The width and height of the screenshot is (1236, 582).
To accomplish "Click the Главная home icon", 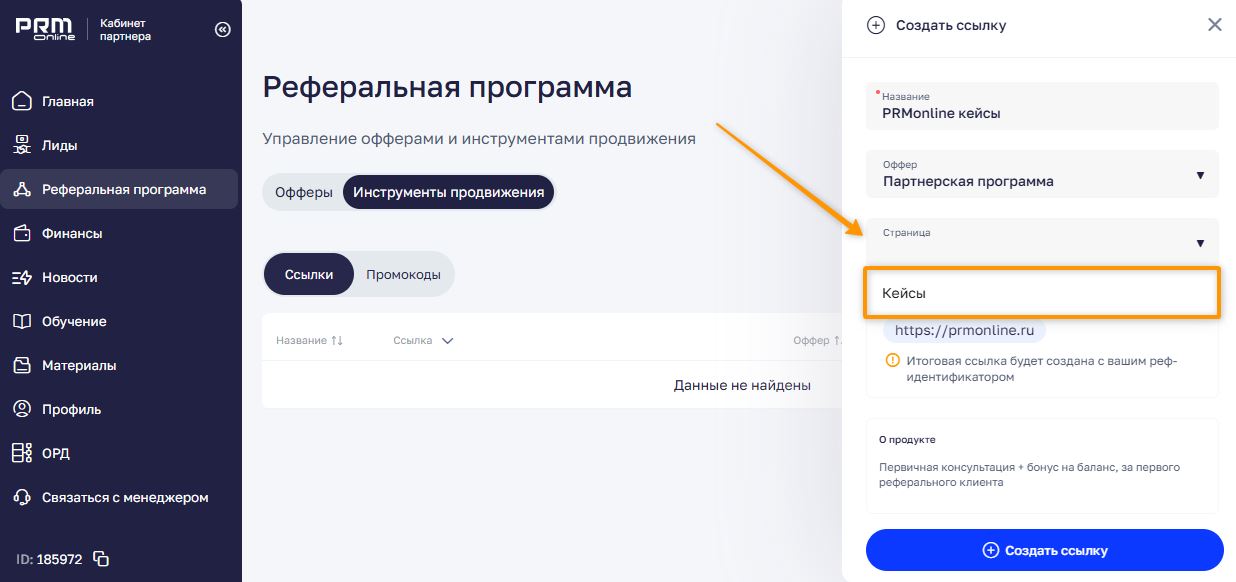I will pos(22,101).
